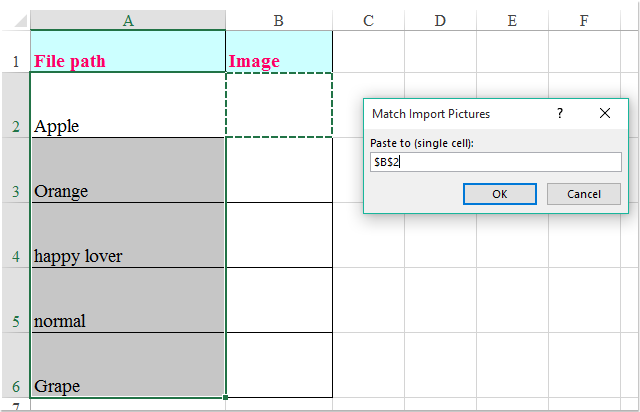The height and width of the screenshot is (412, 640).
Task: Select the File path header cell
Action: click(x=128, y=52)
